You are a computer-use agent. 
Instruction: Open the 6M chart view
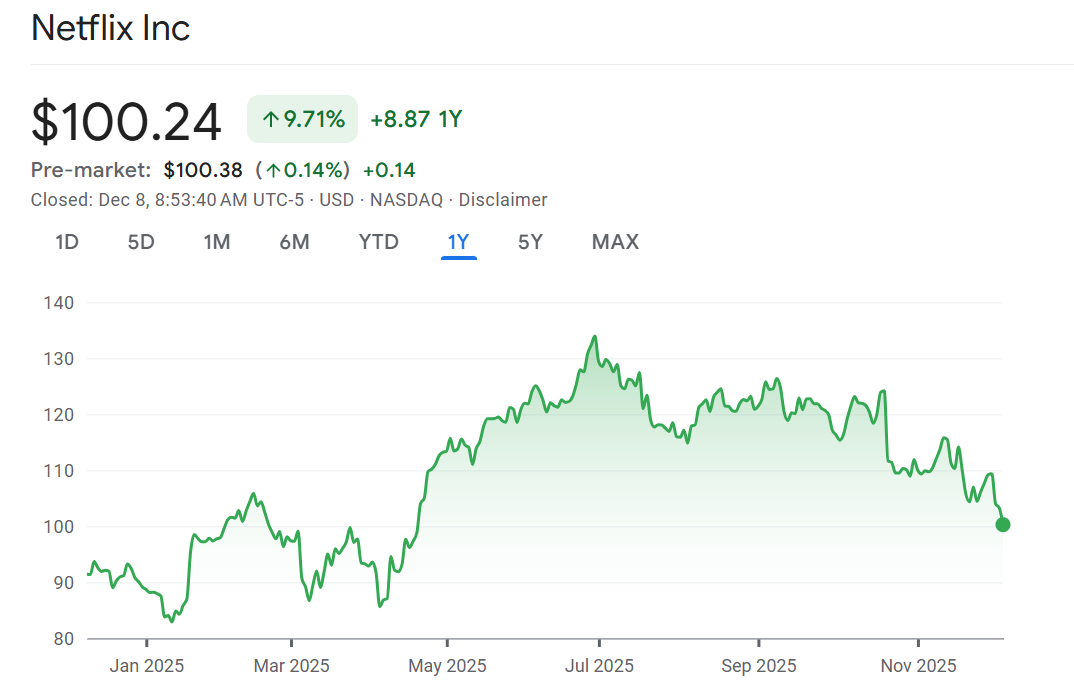tap(294, 242)
